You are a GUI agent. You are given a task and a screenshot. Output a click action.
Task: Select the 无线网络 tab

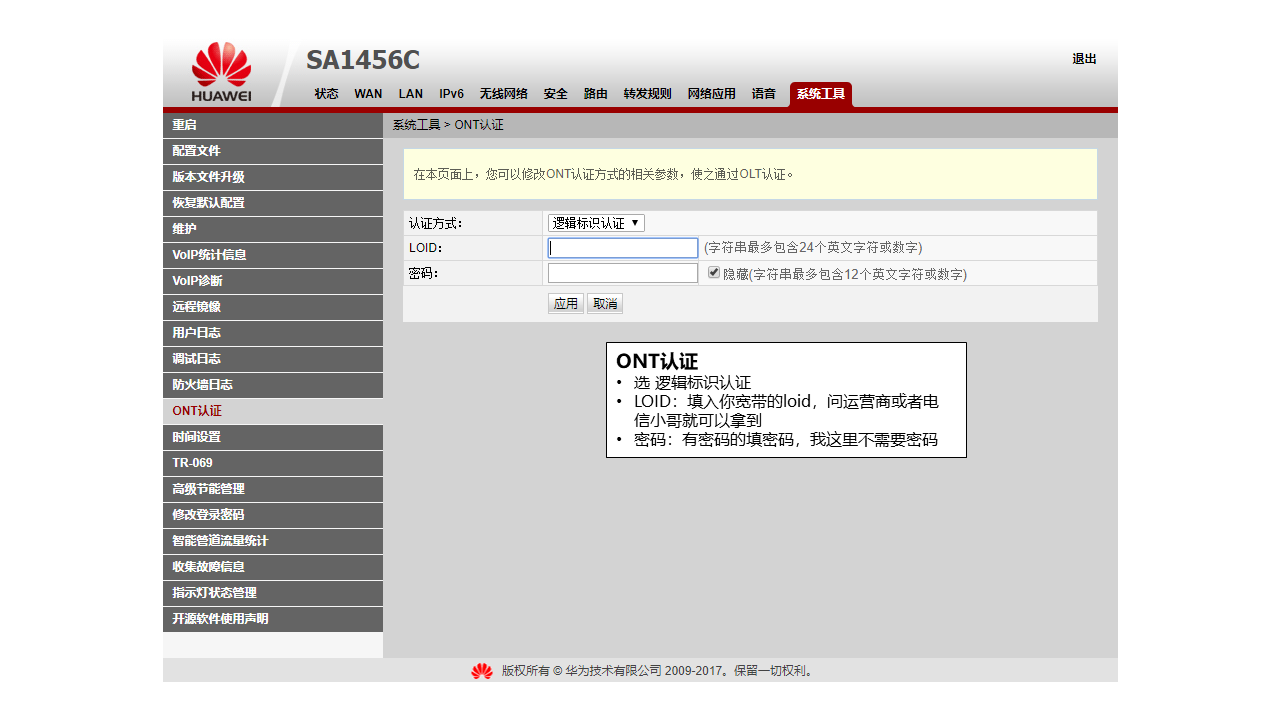pyautogui.click(x=503, y=94)
